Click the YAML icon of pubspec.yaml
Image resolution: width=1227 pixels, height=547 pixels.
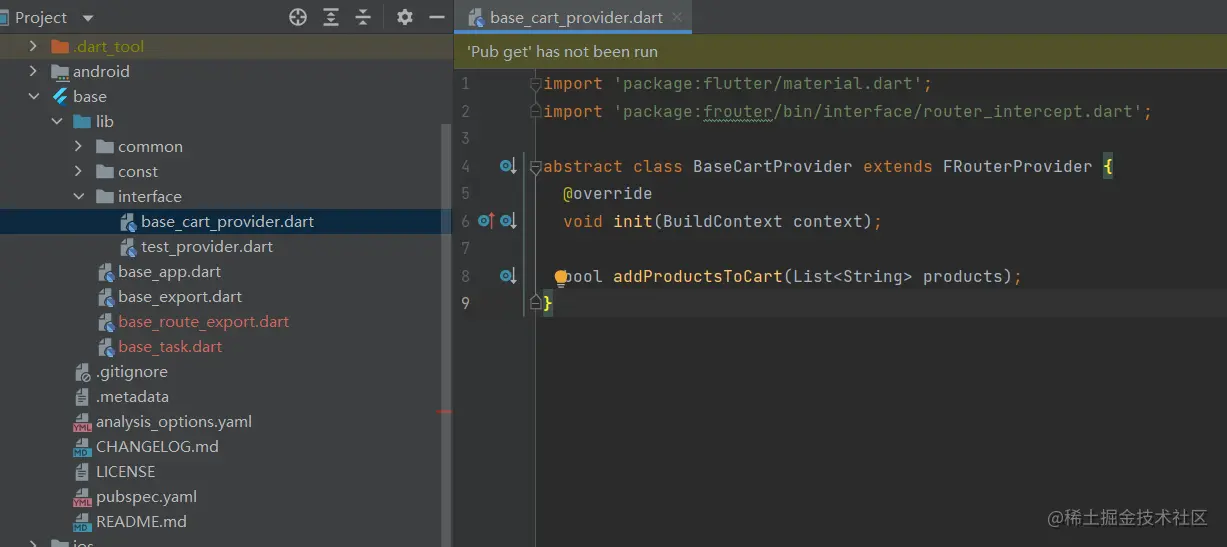[82, 496]
